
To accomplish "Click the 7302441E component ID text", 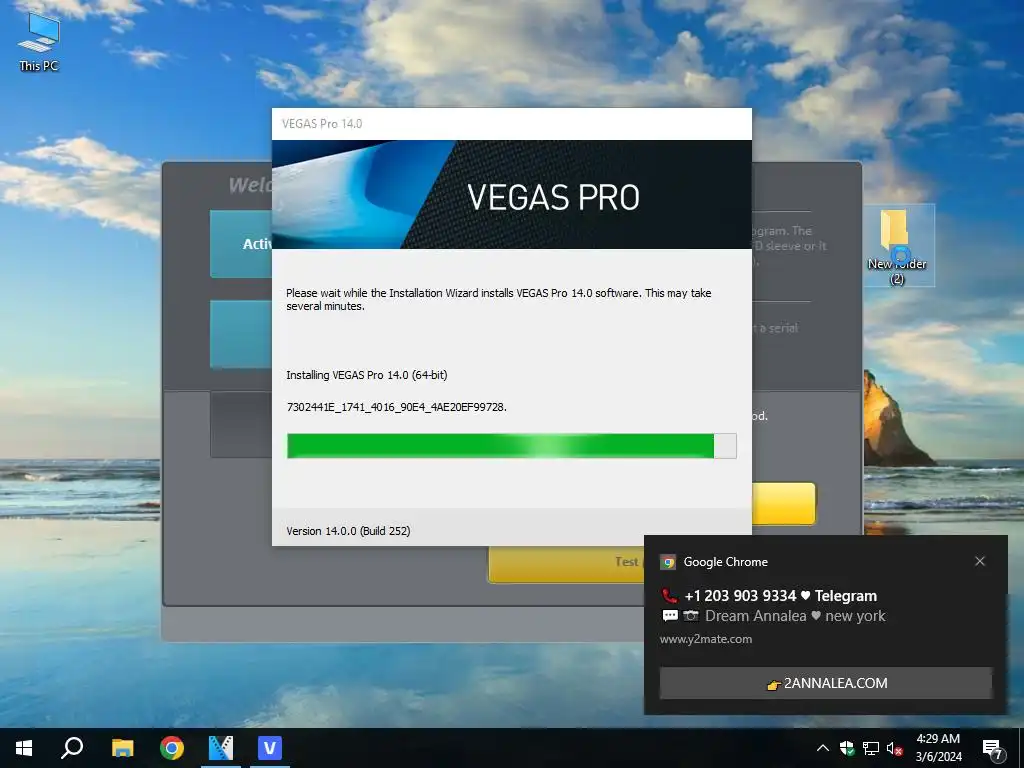I will click(397, 407).
